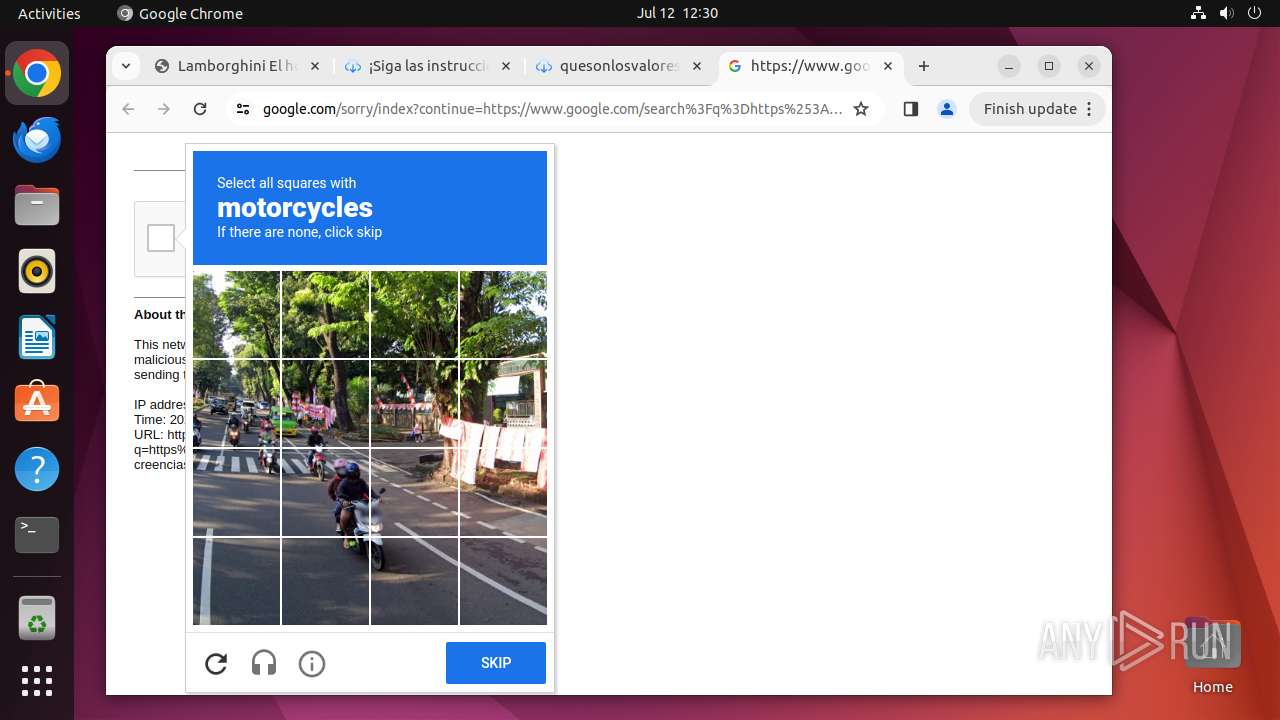Open Help from dock
The height and width of the screenshot is (720, 1280).
[37, 469]
